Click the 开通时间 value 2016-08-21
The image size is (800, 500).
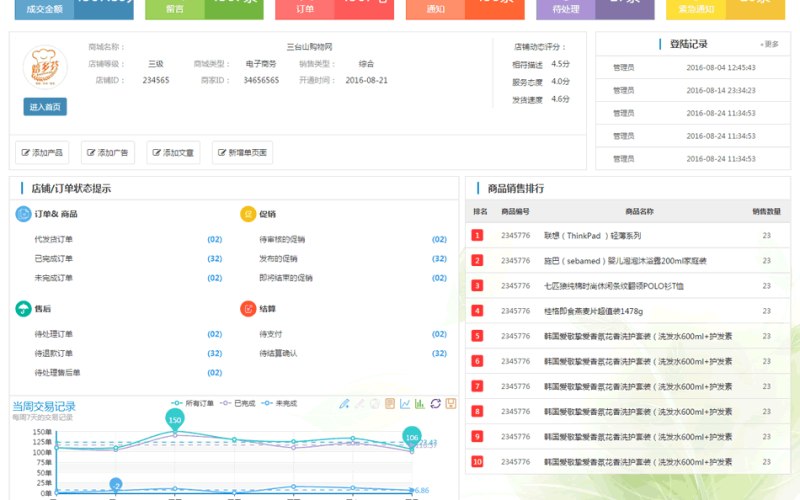coord(366,80)
